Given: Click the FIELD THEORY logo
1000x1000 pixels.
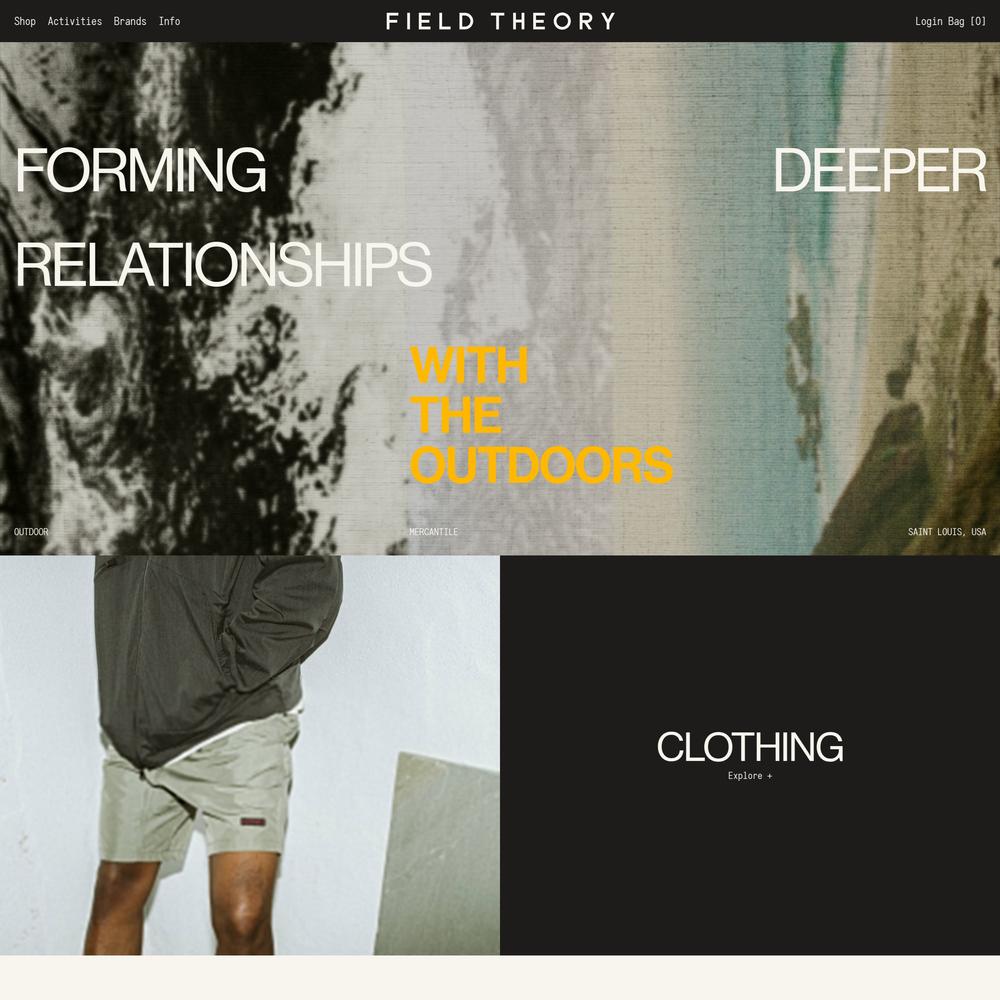Looking at the screenshot, I should pos(501,21).
